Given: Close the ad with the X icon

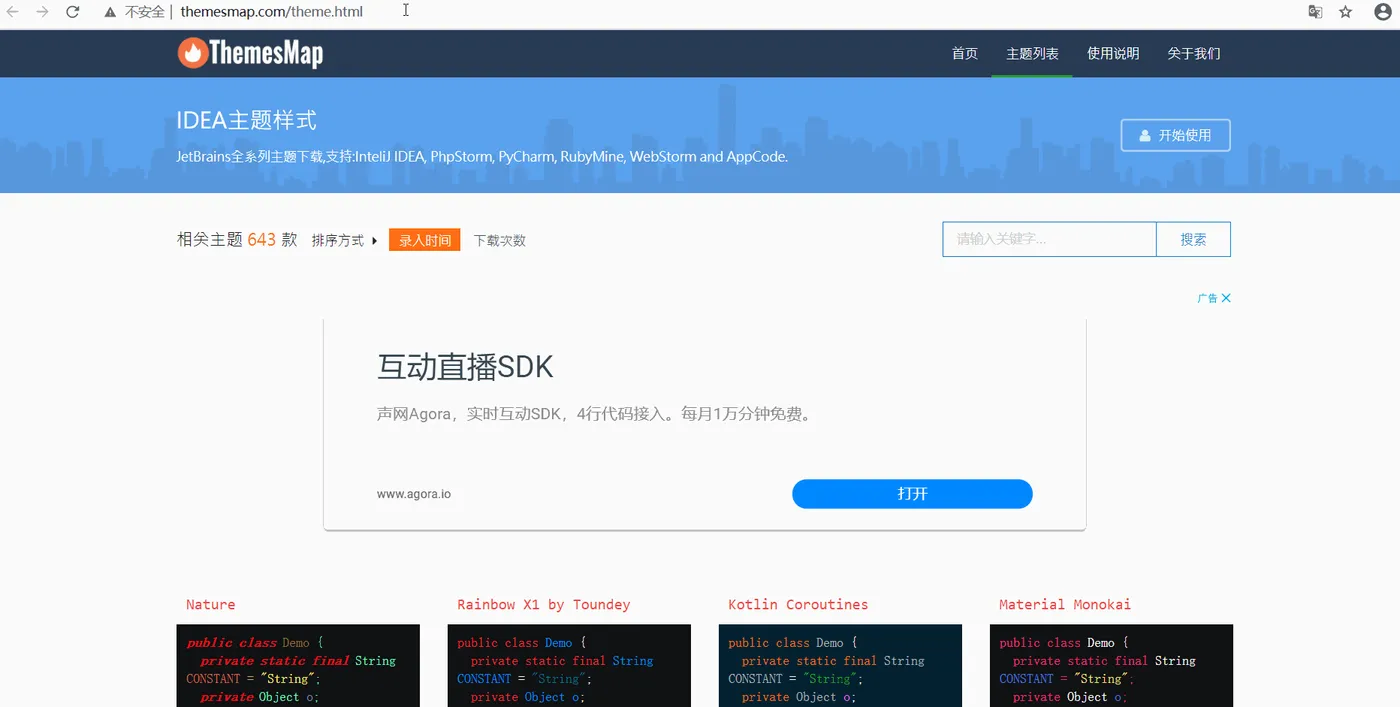Looking at the screenshot, I should [x=1226, y=298].
